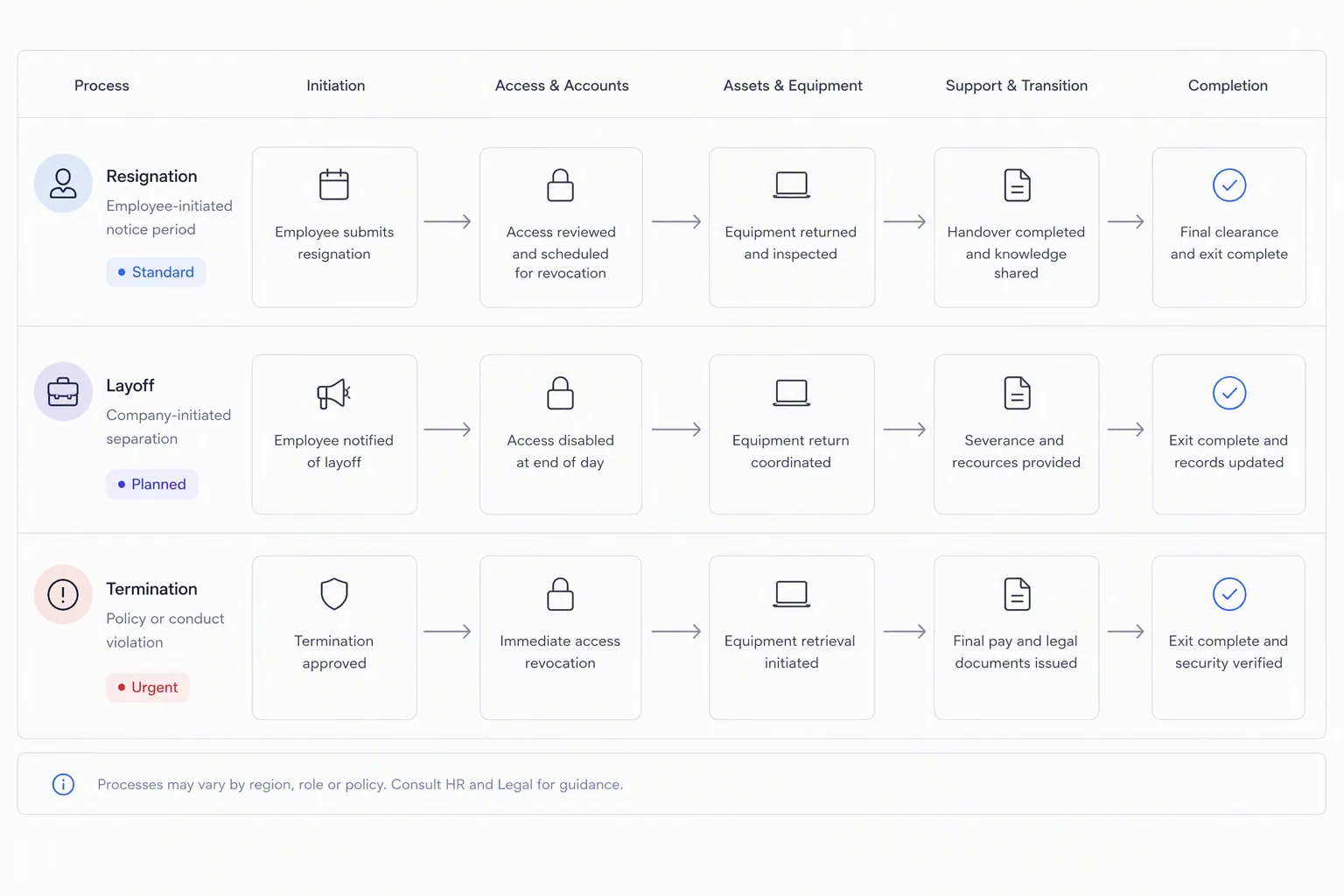Click the padlock icon above Immediate access revocation
The height and width of the screenshot is (896, 1344).
tap(560, 594)
